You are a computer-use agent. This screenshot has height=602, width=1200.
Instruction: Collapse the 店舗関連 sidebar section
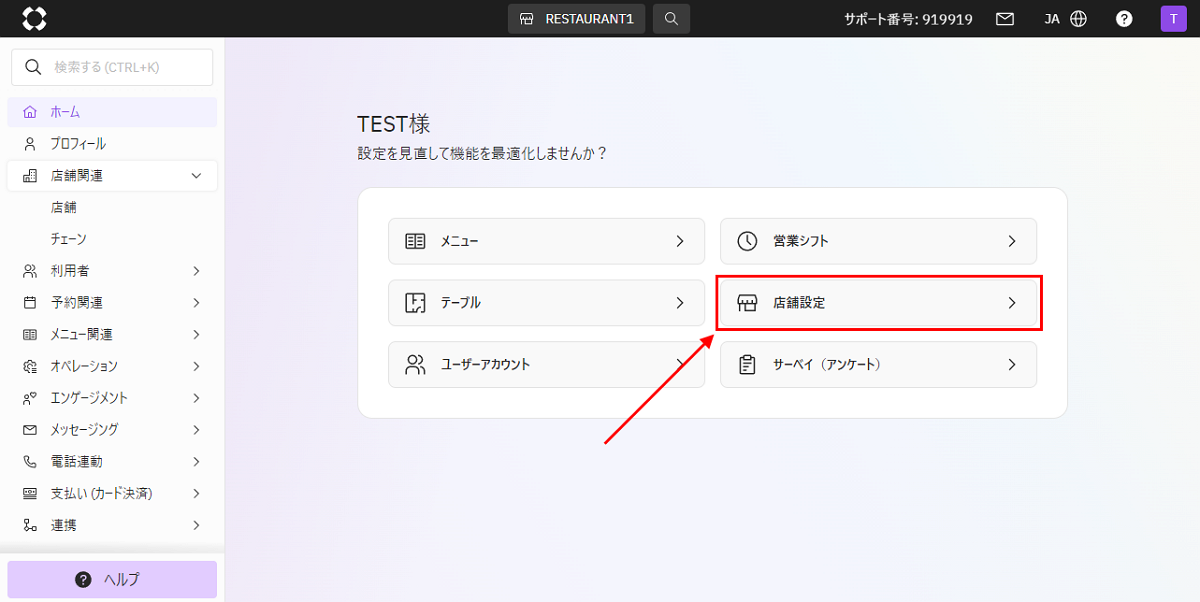(196, 176)
